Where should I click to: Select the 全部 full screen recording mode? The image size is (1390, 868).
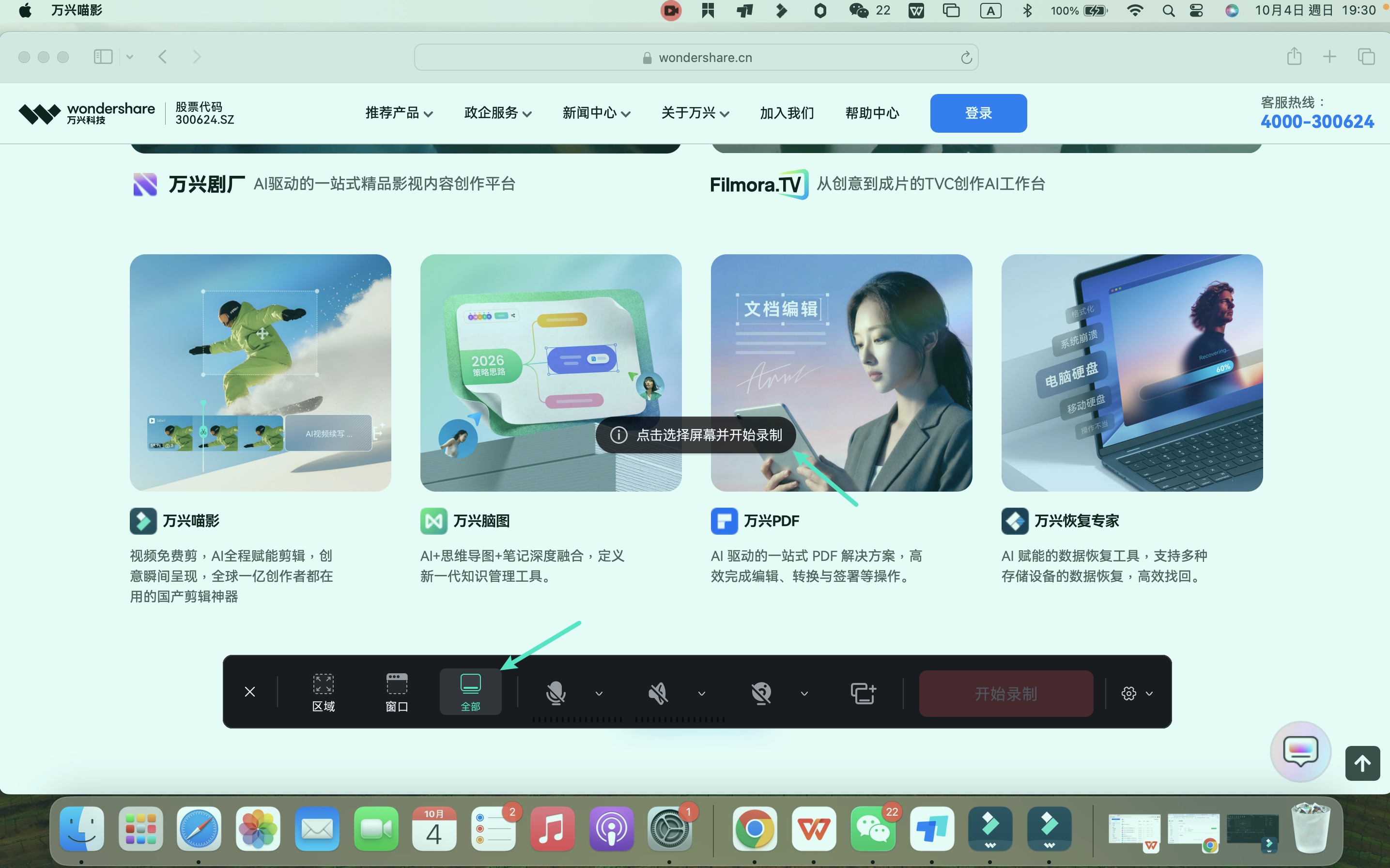point(470,692)
